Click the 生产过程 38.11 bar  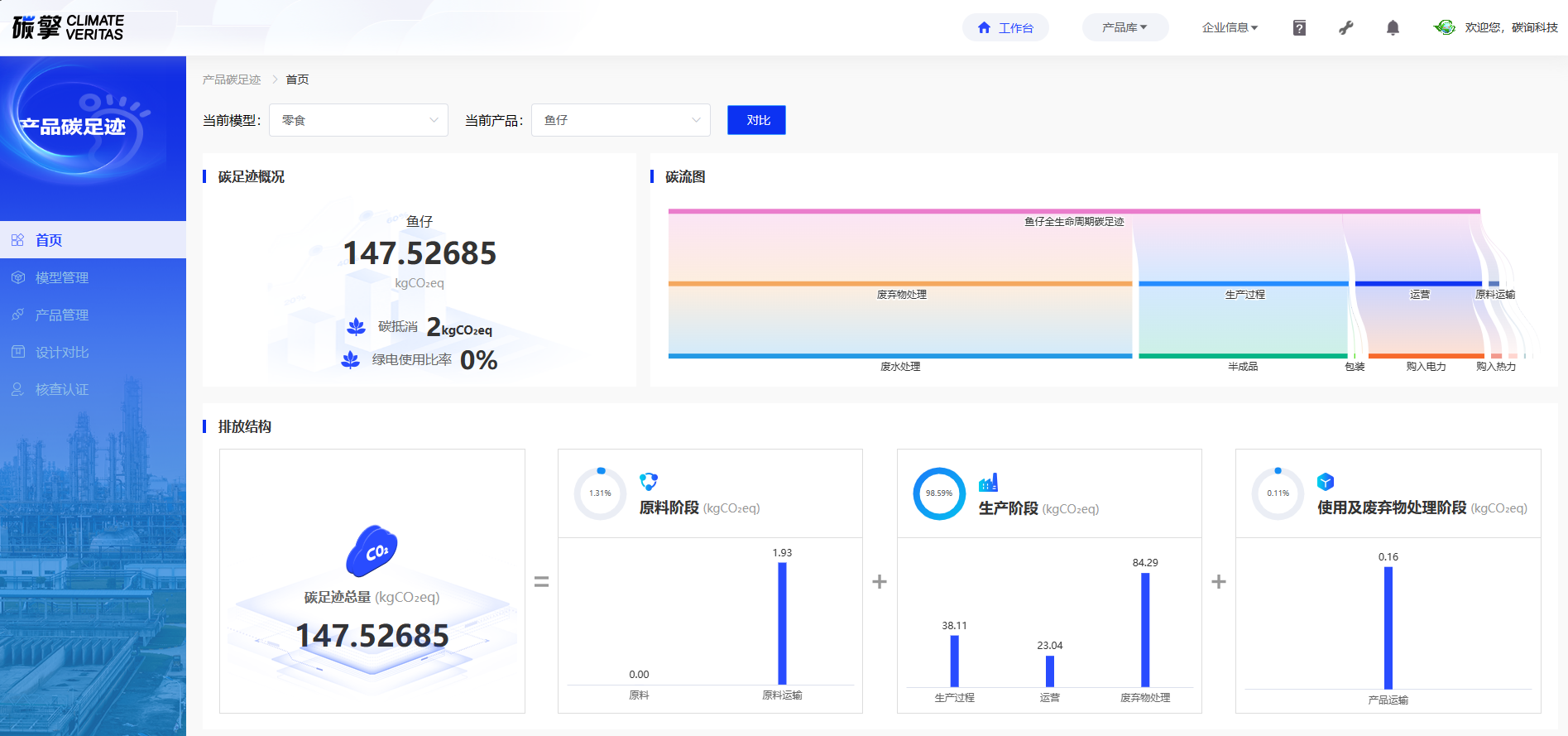point(954,661)
